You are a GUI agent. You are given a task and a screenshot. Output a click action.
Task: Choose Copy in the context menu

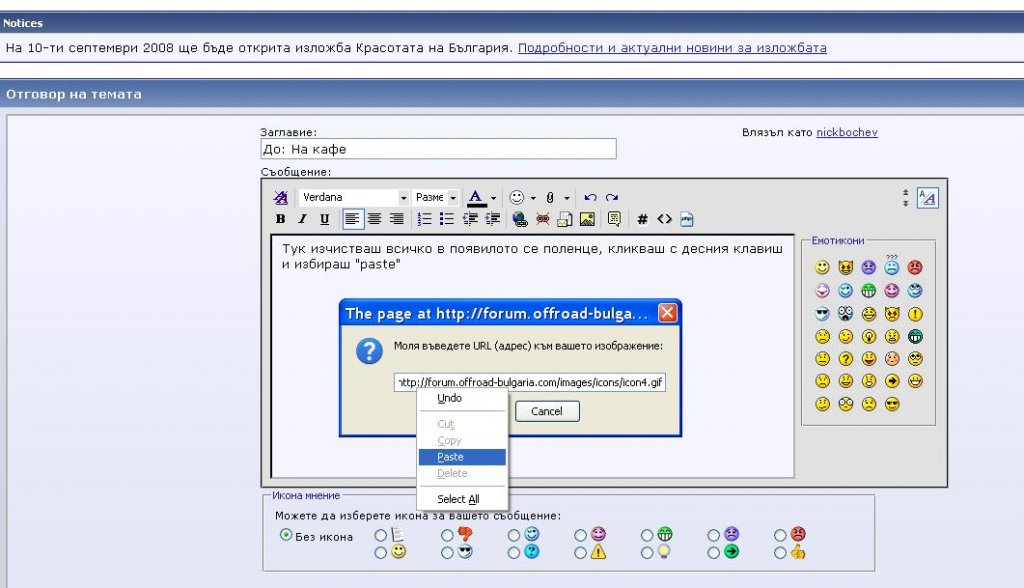462,440
